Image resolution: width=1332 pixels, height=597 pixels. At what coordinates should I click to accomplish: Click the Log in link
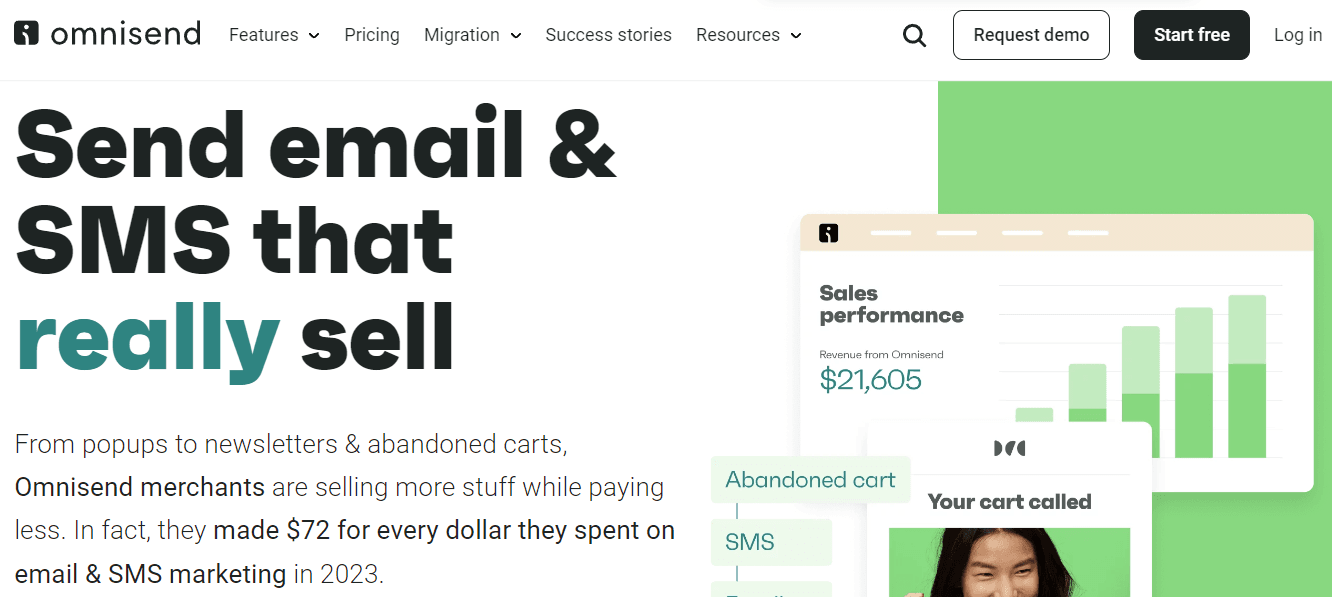click(1297, 35)
